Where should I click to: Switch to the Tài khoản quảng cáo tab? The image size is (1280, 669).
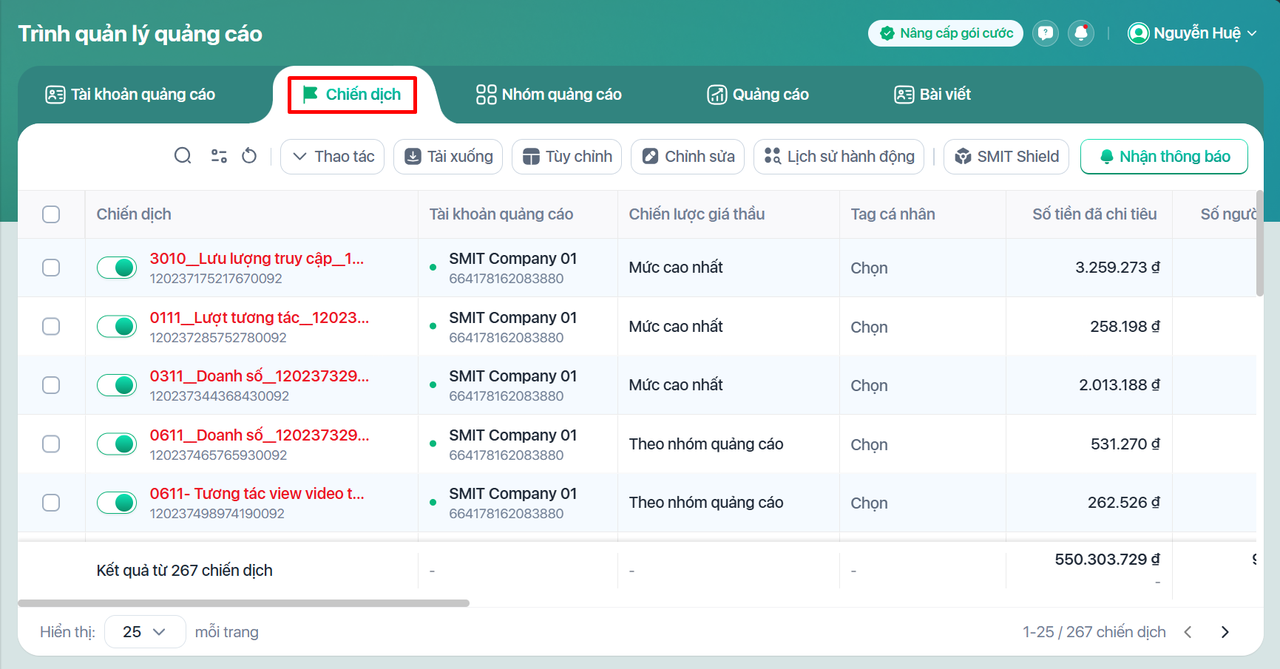coord(130,95)
